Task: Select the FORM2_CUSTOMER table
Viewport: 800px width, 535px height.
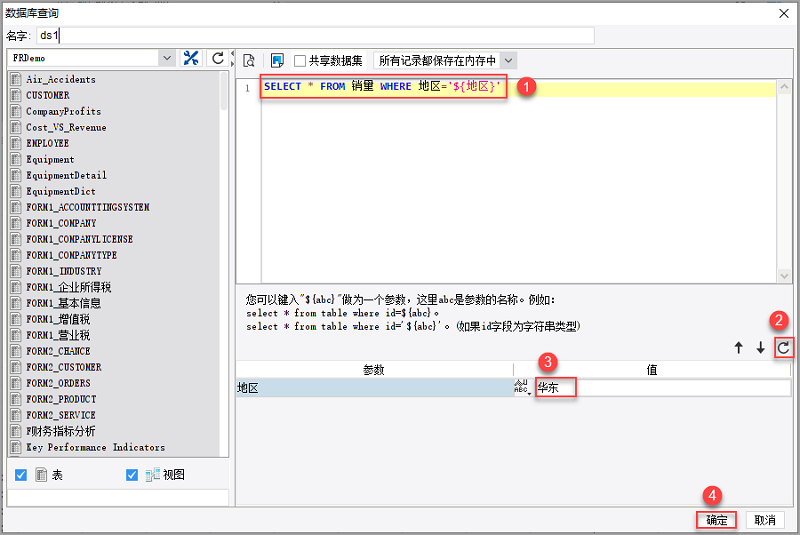Action: [x=64, y=367]
